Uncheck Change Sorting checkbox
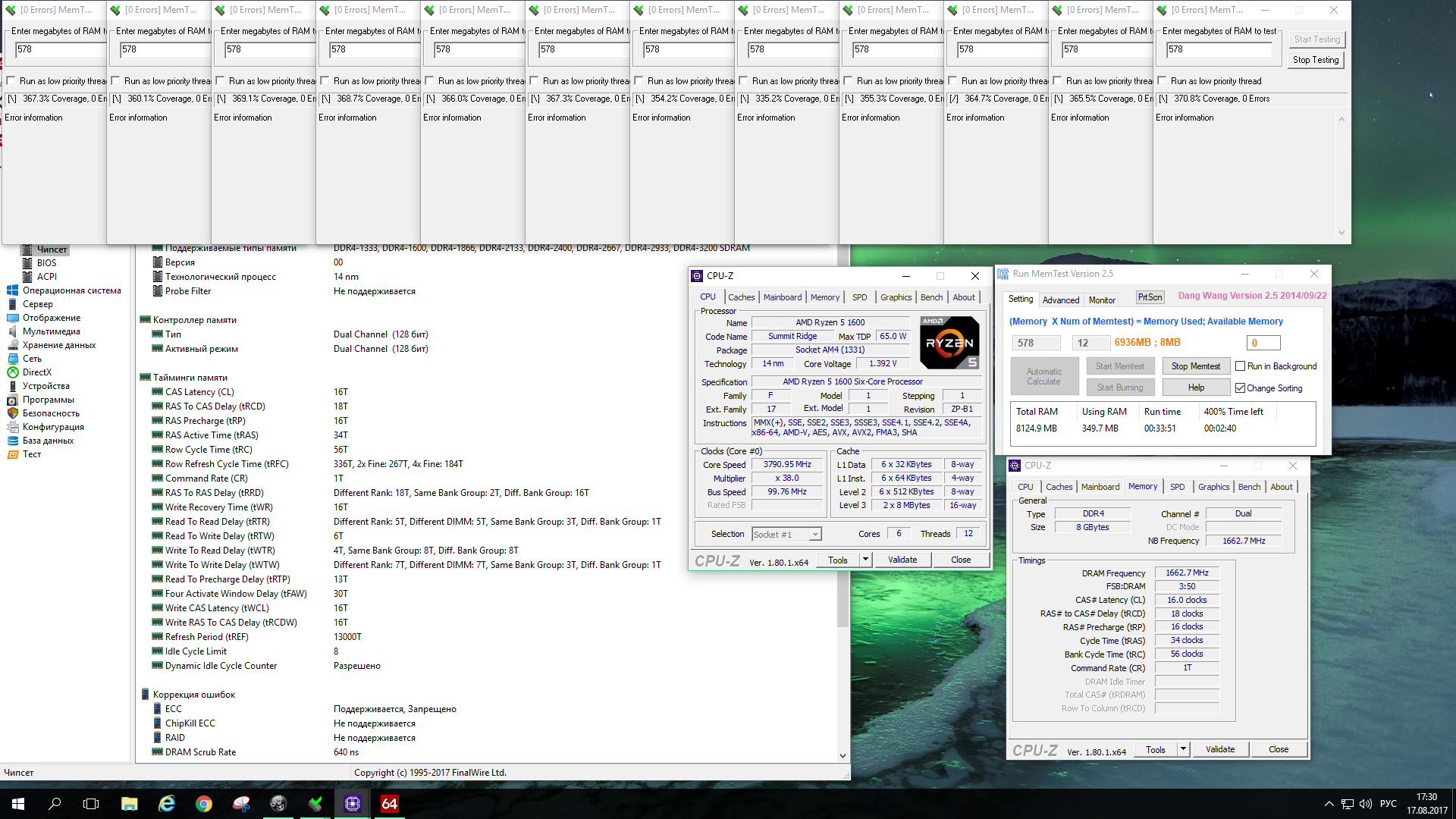This screenshot has width=1456, height=819. [x=1241, y=388]
